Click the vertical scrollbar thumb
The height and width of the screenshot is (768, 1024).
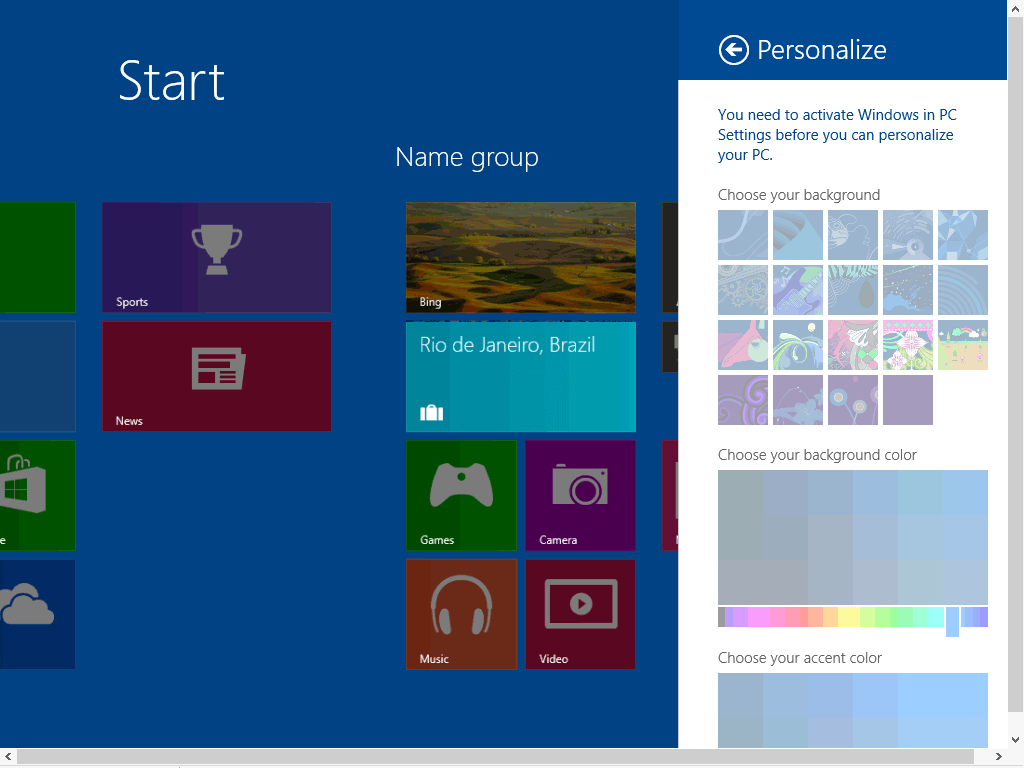pyautogui.click(x=1016, y=366)
